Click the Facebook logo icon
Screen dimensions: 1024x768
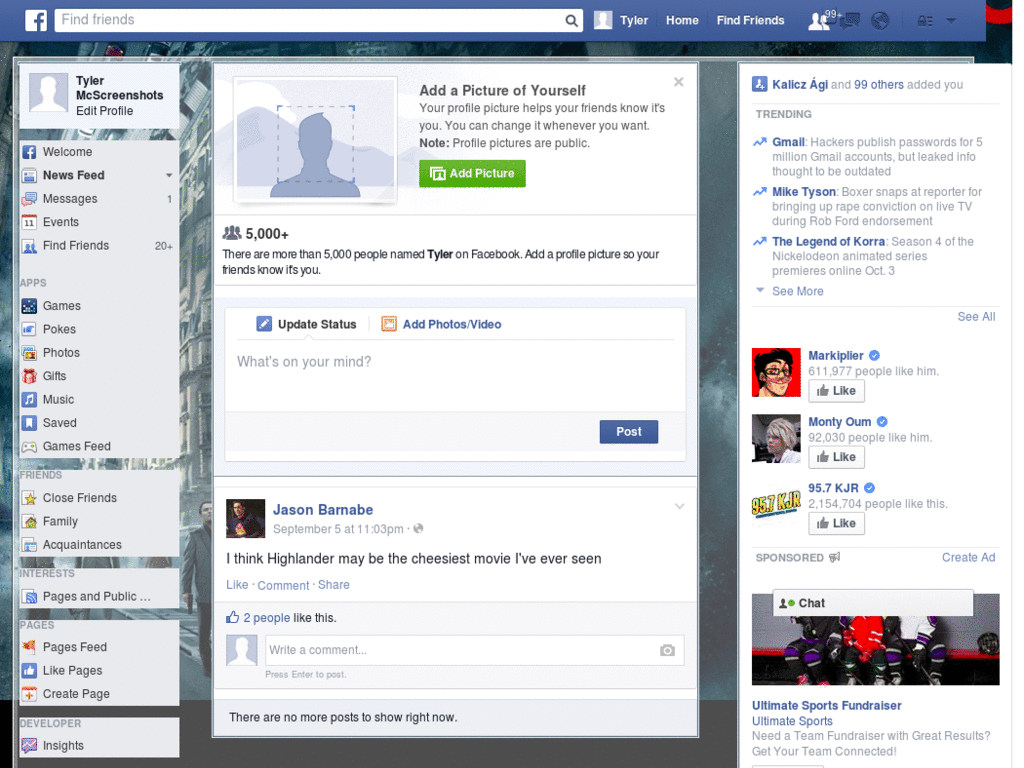point(36,20)
